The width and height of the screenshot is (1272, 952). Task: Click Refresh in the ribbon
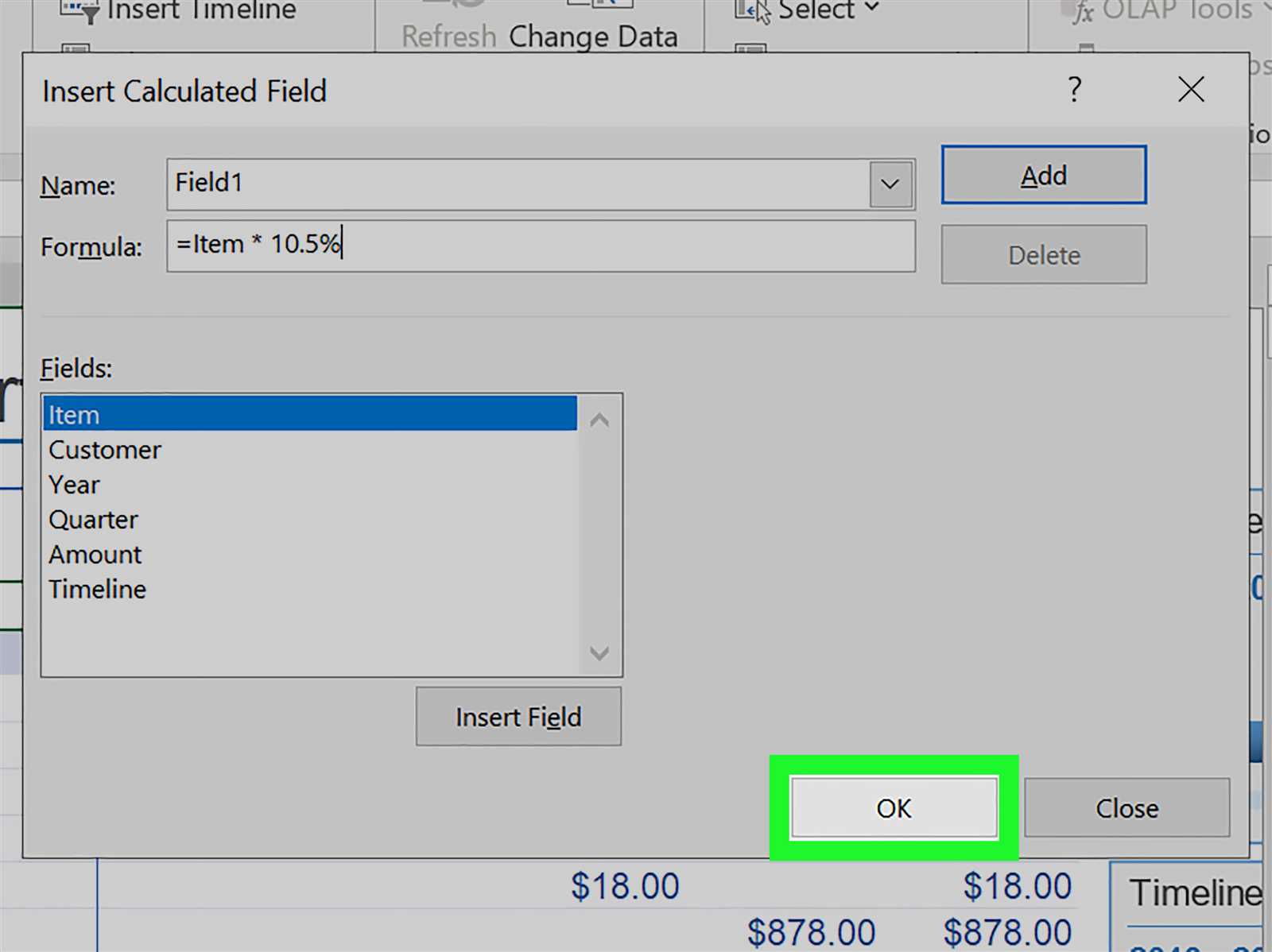[448, 37]
